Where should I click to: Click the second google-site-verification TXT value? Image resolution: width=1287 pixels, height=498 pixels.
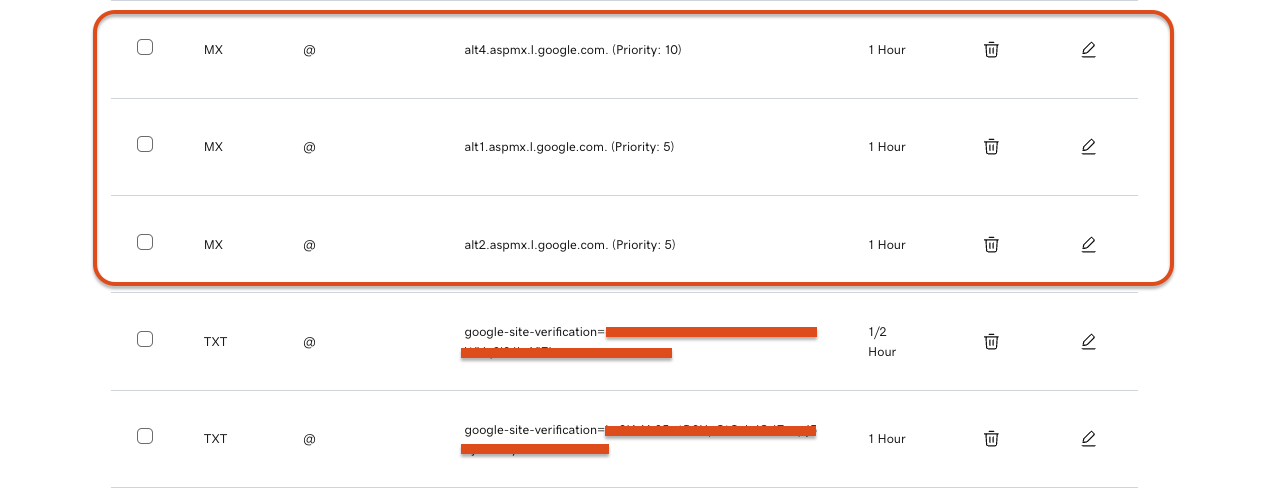tap(639, 439)
